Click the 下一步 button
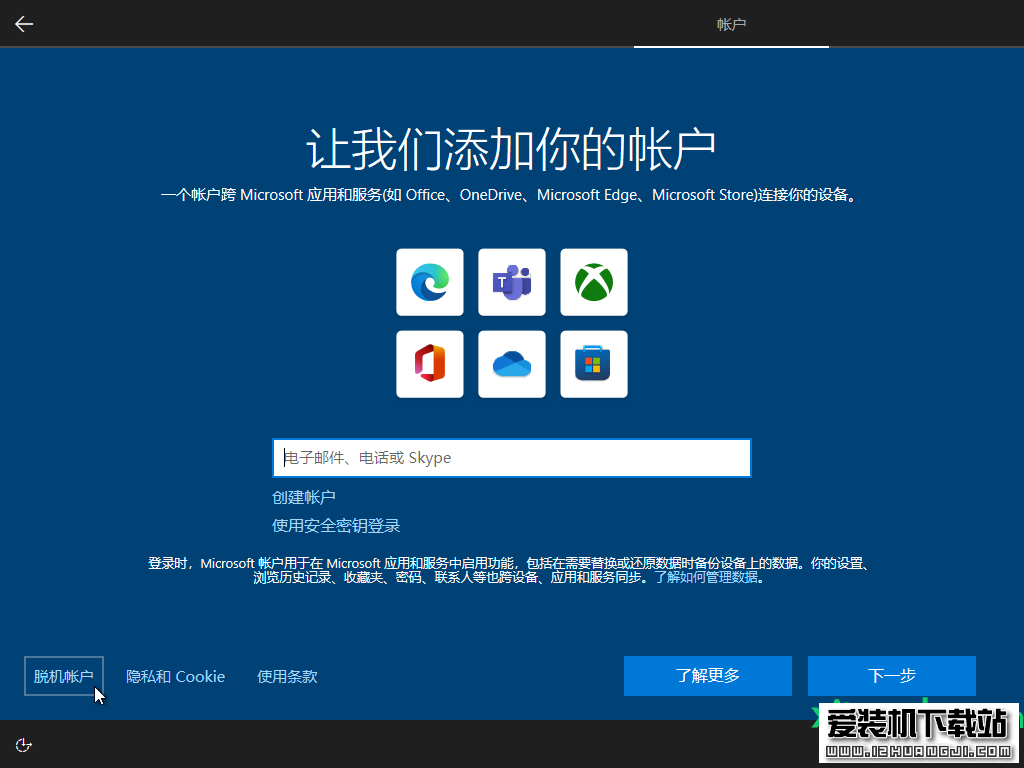1024x768 pixels. coord(892,676)
